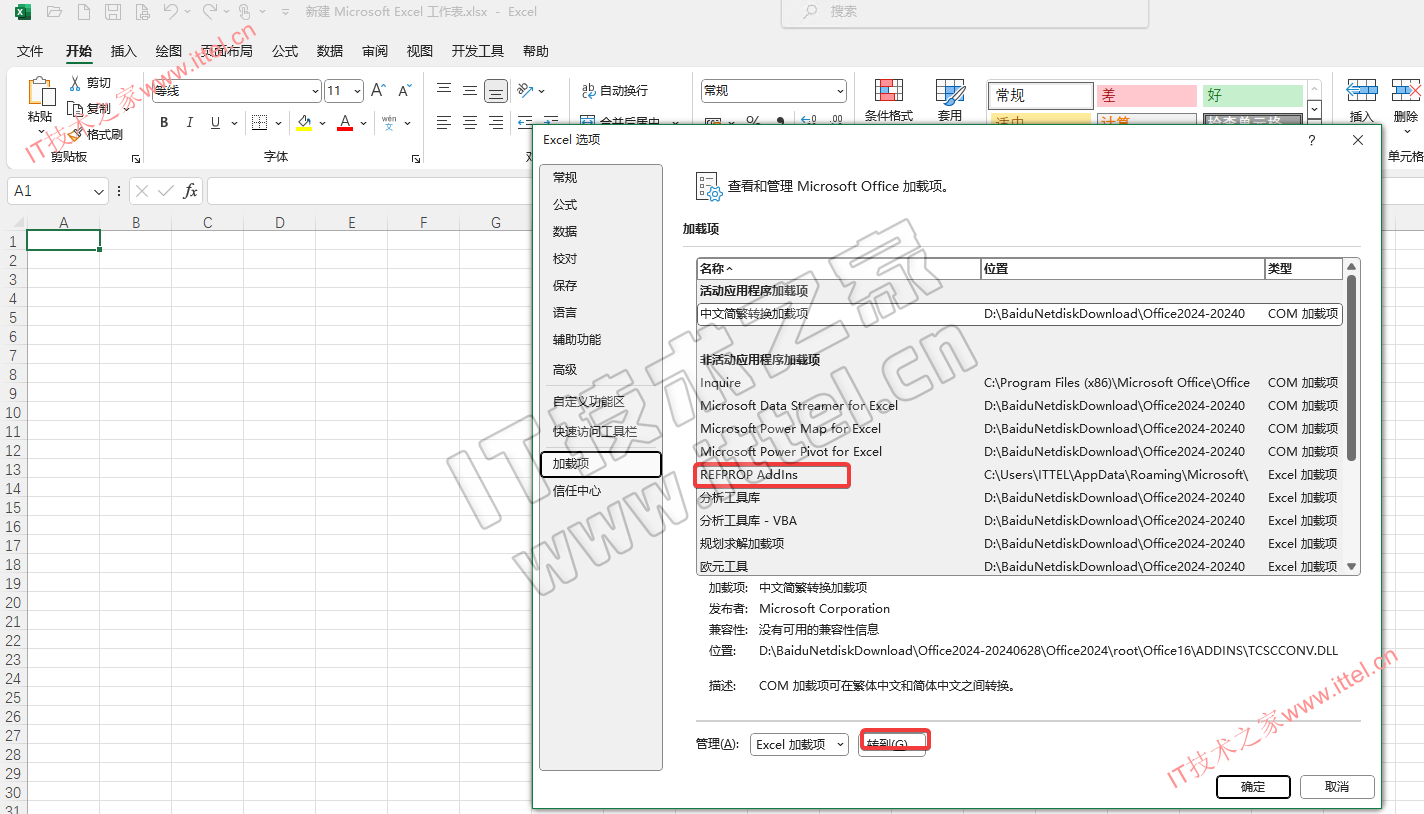Expand the Name Box A1 dropdown
The width and height of the screenshot is (1424, 814).
[x=99, y=191]
